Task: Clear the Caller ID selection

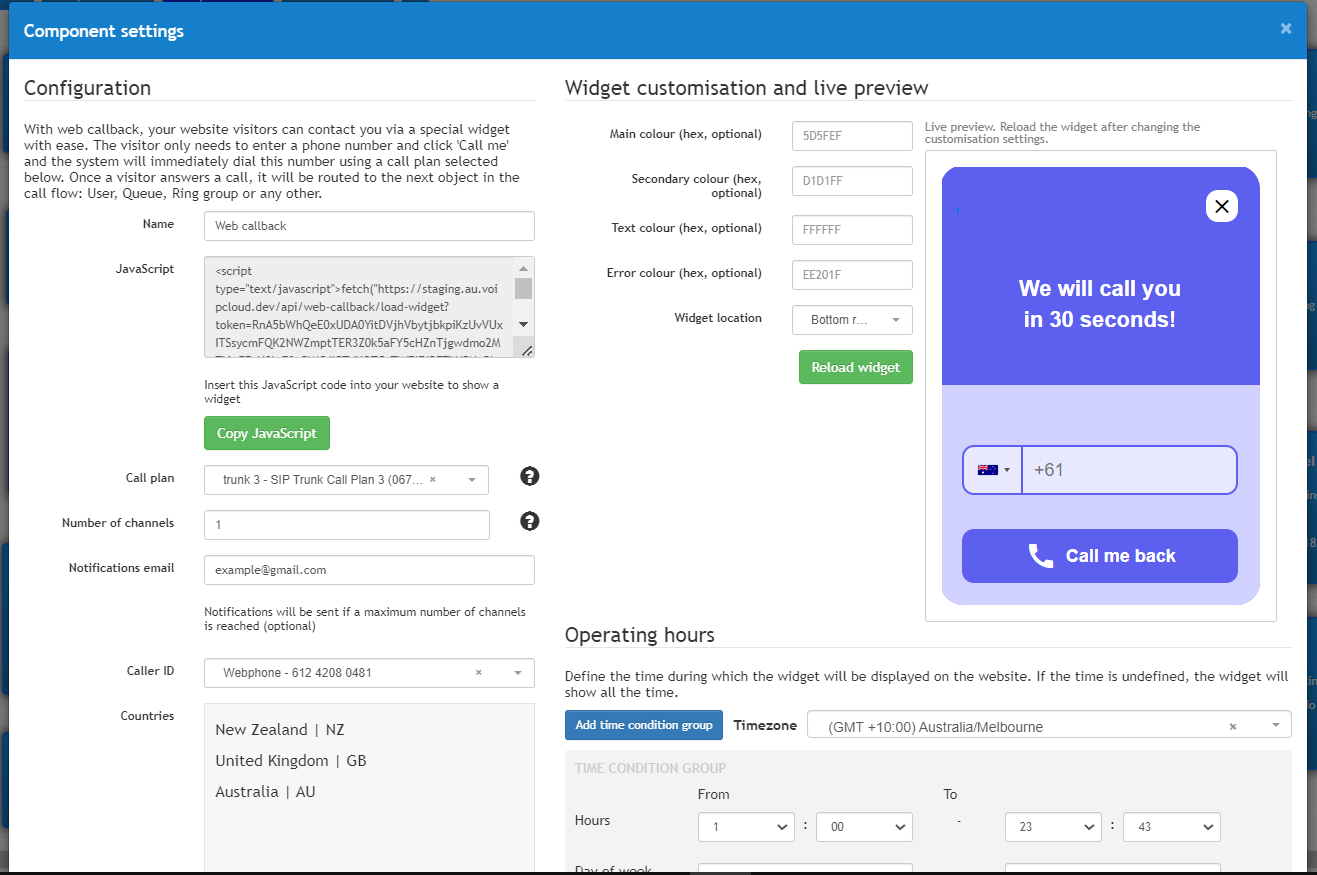Action: [479, 673]
